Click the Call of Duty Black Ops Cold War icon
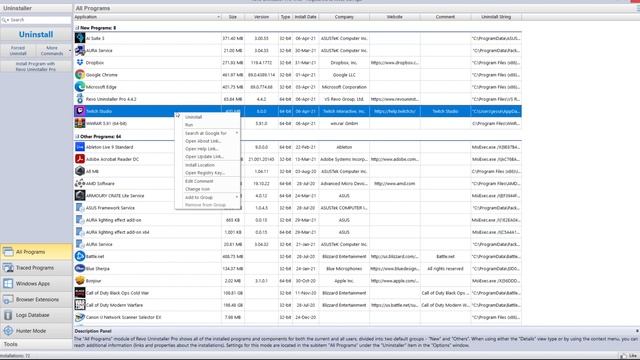 tap(80, 293)
